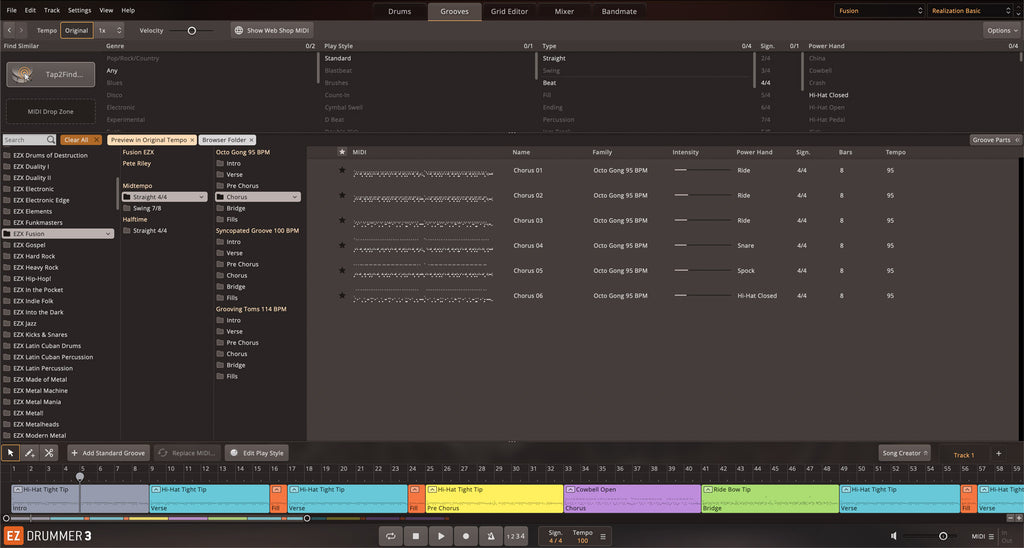Remove the Preview in Original Tempo filter
This screenshot has width=1024, height=548.
(x=192, y=140)
